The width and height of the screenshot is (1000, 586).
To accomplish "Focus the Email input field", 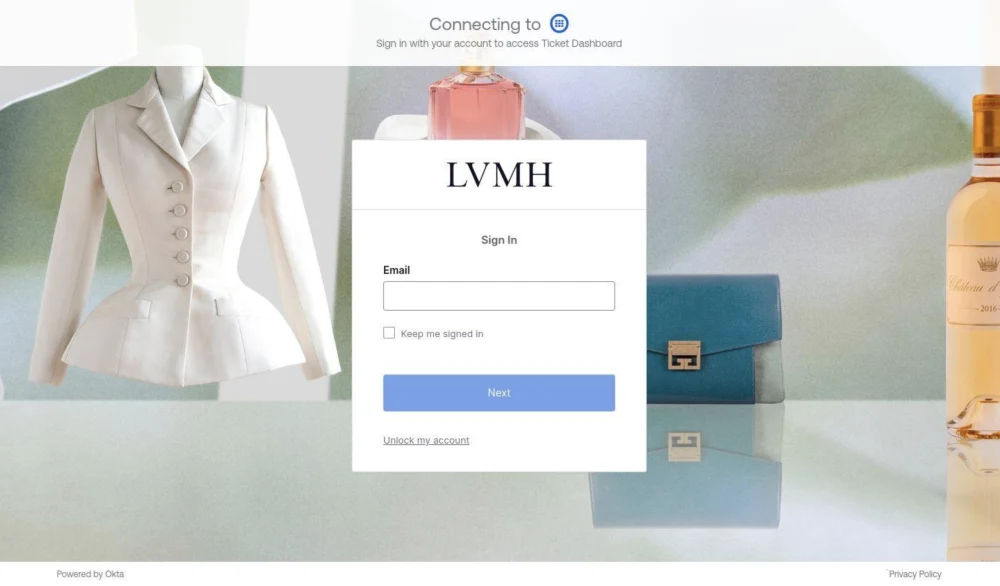I will [x=499, y=296].
